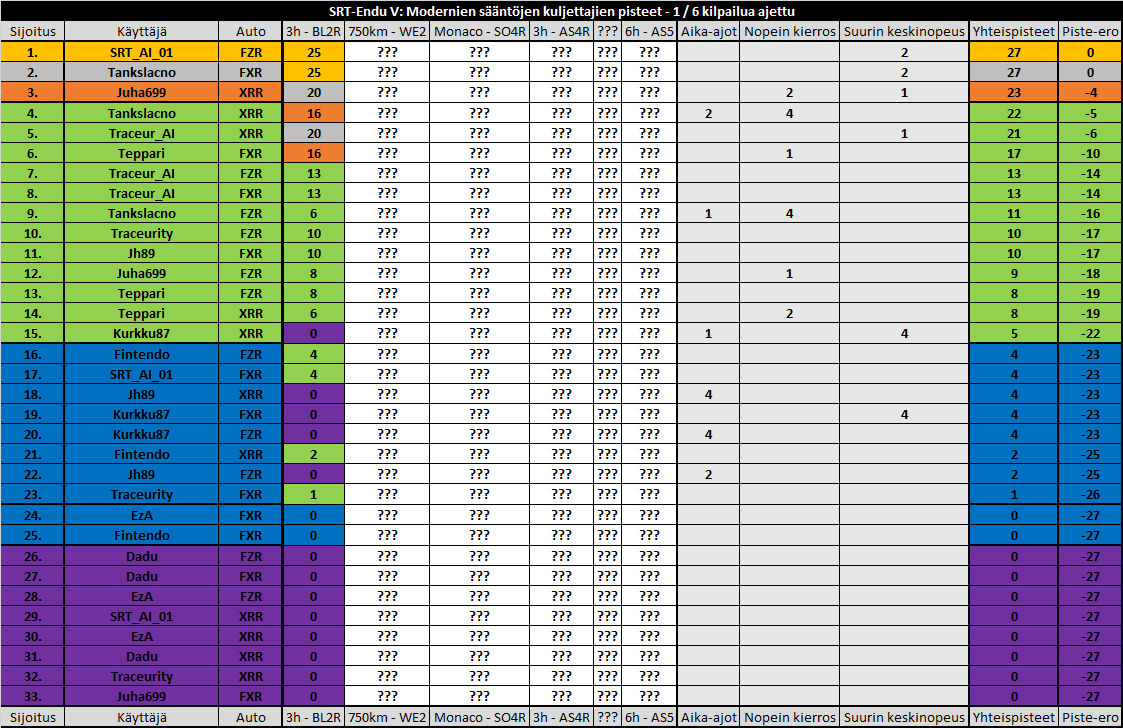Click the Yhteispisteet total showing '11'

point(1013,213)
